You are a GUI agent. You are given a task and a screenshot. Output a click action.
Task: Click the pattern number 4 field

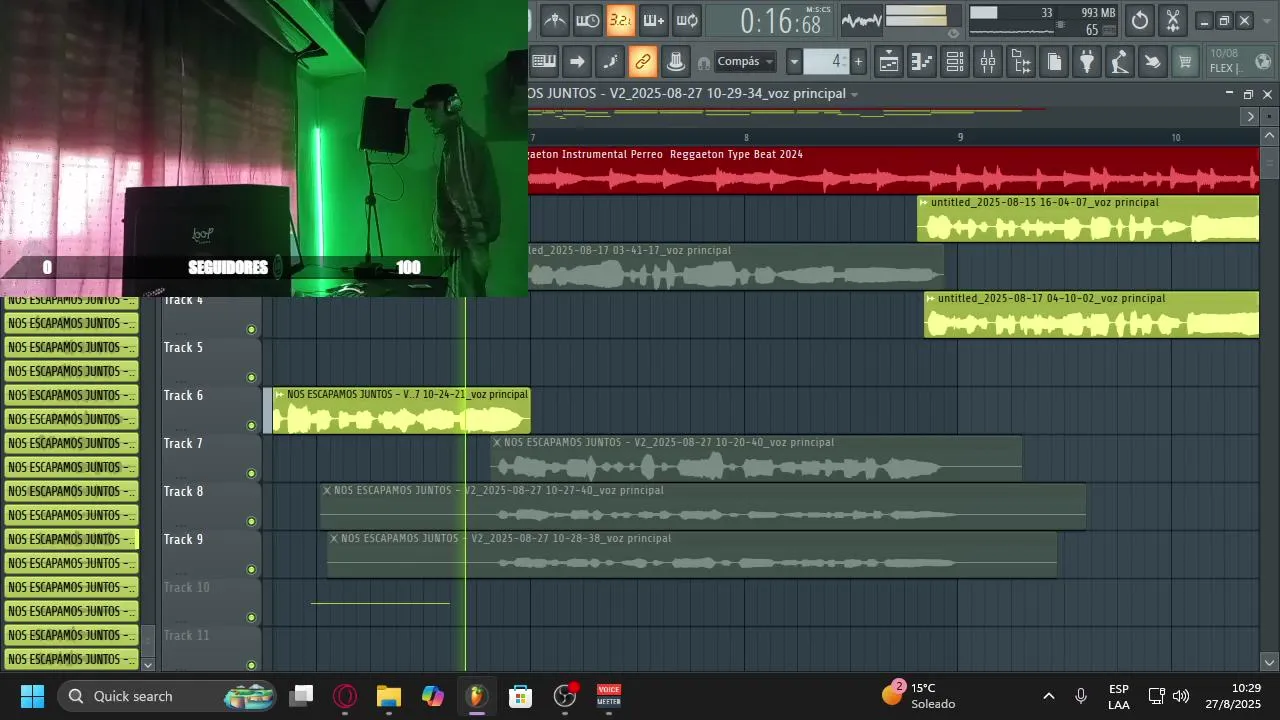pos(826,62)
